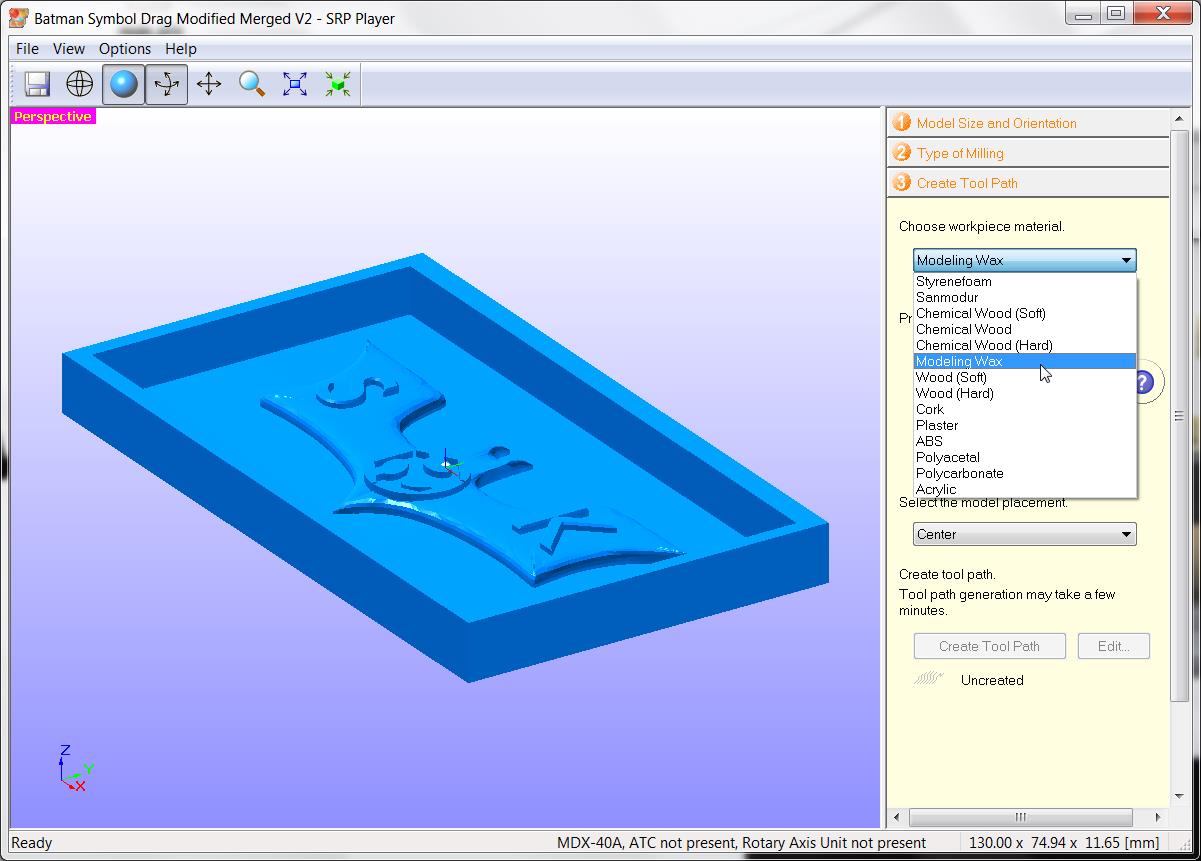Click the model dimensions in status bar
This screenshot has height=861, width=1201.
(x=1064, y=843)
